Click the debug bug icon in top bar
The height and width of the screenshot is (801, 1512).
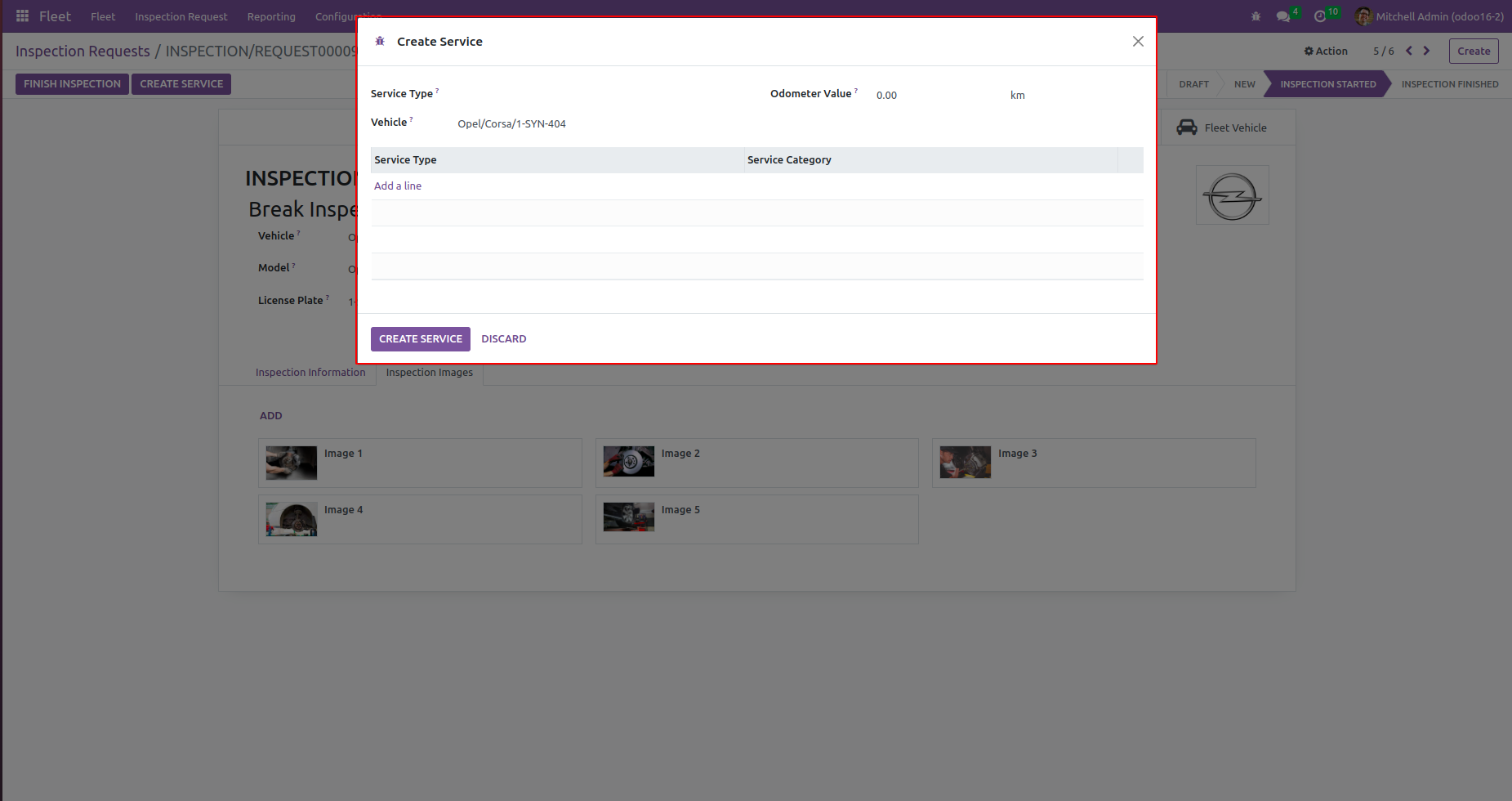tap(1256, 16)
